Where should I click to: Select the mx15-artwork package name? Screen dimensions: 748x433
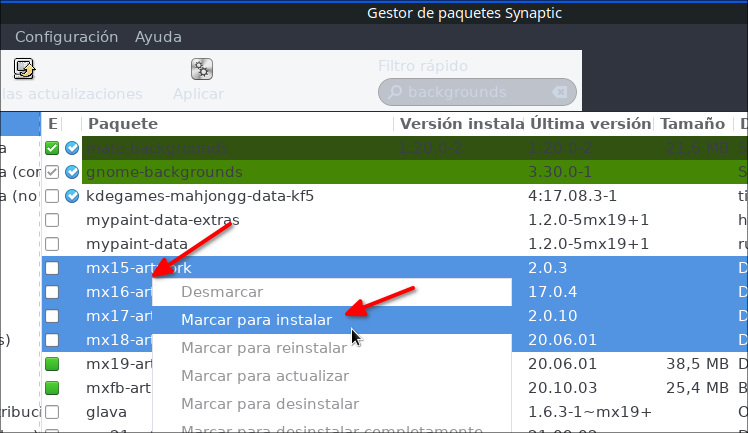(x=139, y=268)
